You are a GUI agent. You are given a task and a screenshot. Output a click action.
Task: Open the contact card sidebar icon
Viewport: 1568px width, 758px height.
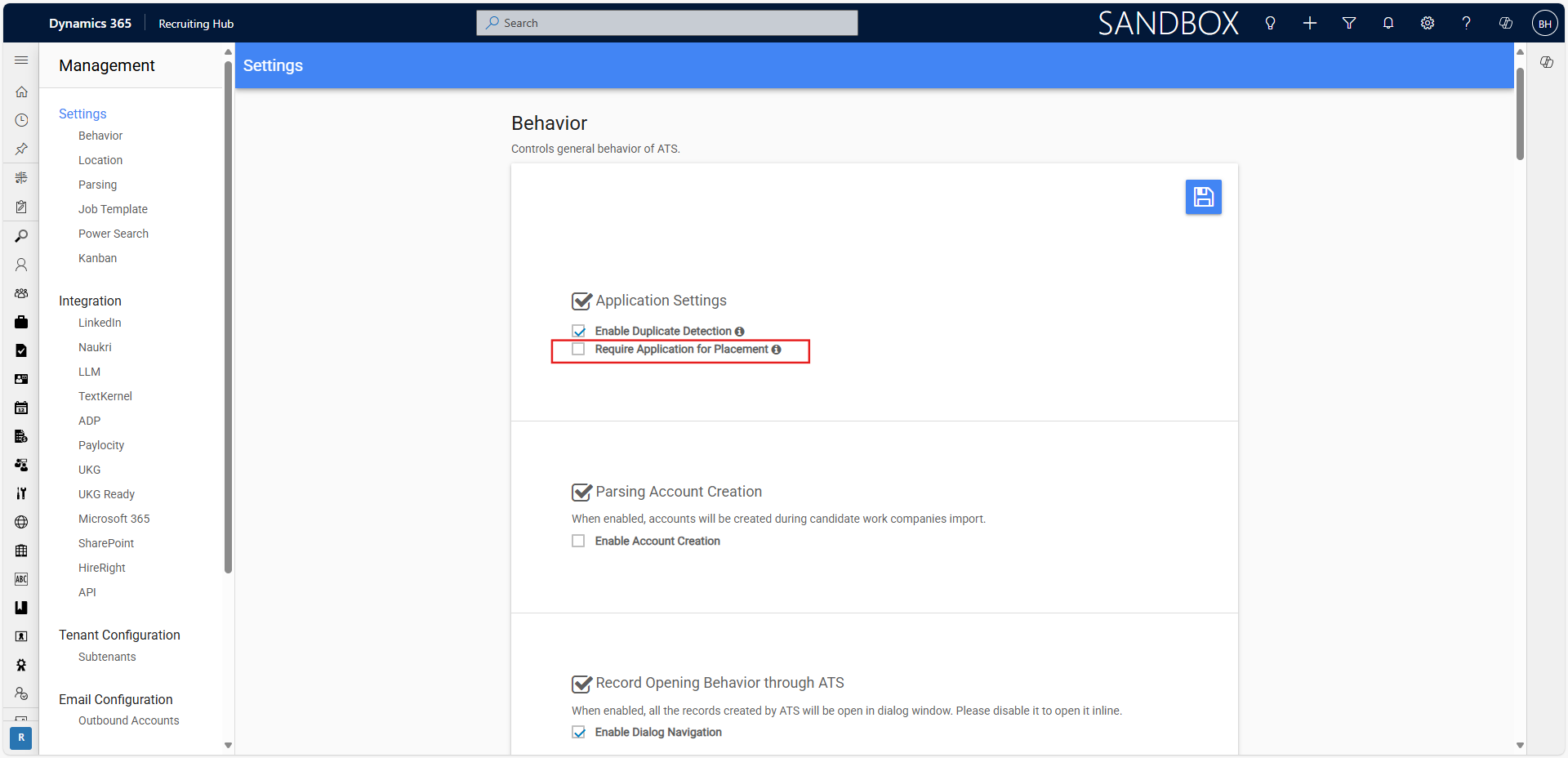click(x=21, y=379)
